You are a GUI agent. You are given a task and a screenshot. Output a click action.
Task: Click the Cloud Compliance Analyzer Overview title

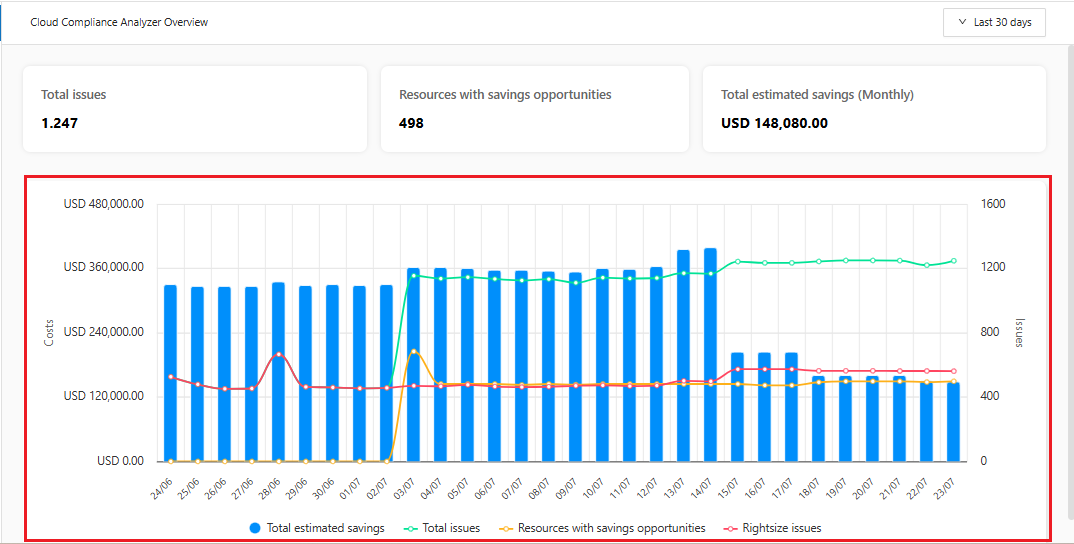[119, 22]
